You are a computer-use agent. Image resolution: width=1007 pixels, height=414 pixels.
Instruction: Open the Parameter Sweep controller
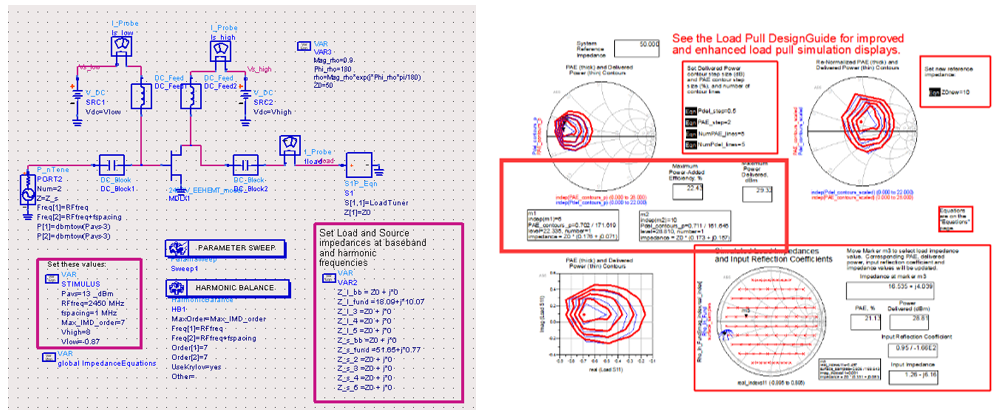(x=225, y=248)
